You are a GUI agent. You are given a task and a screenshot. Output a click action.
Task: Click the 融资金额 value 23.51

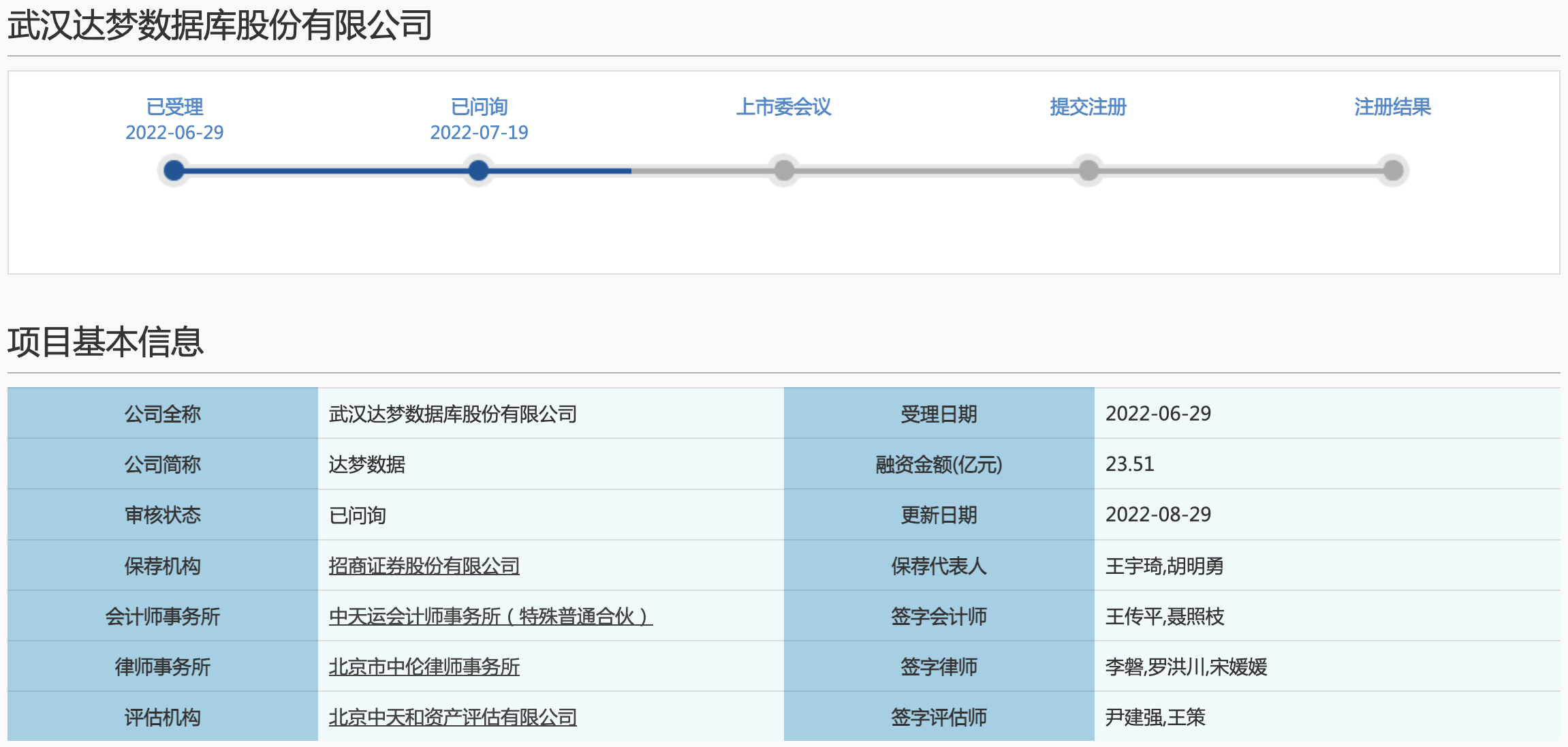tap(1129, 464)
